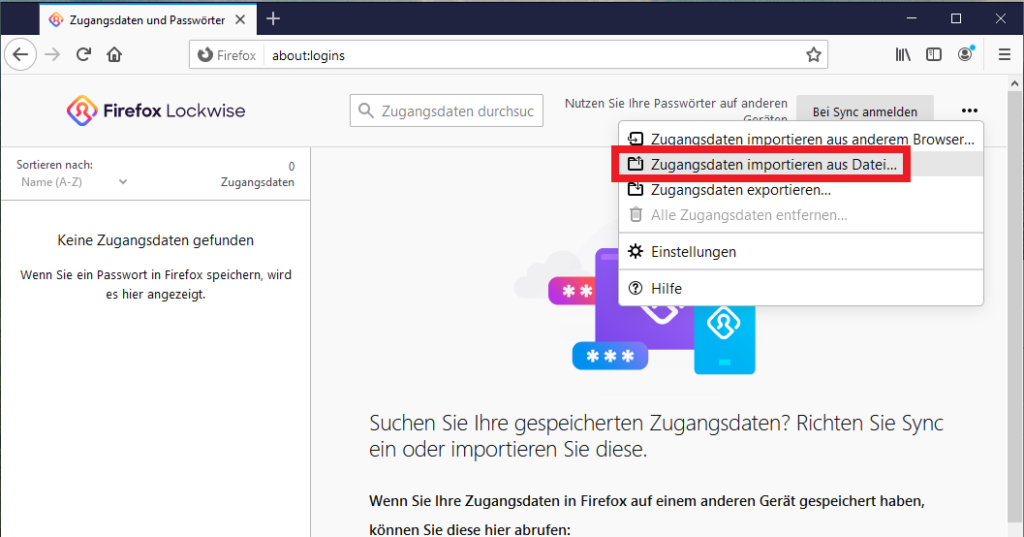The image size is (1024, 537).
Task: Open Einstellungen from the menu
Action: coord(801,252)
